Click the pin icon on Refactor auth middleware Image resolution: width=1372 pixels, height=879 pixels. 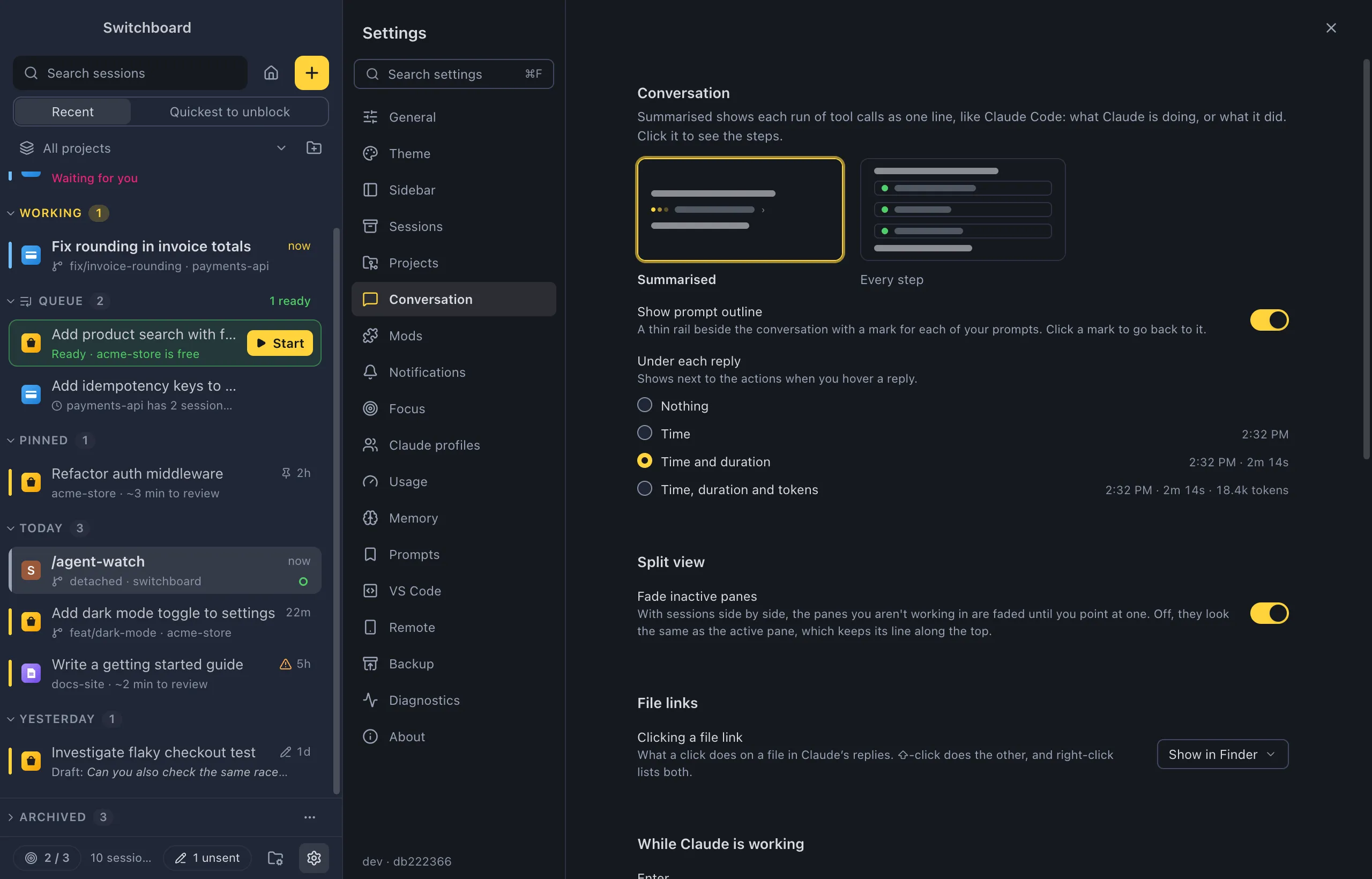pos(286,473)
